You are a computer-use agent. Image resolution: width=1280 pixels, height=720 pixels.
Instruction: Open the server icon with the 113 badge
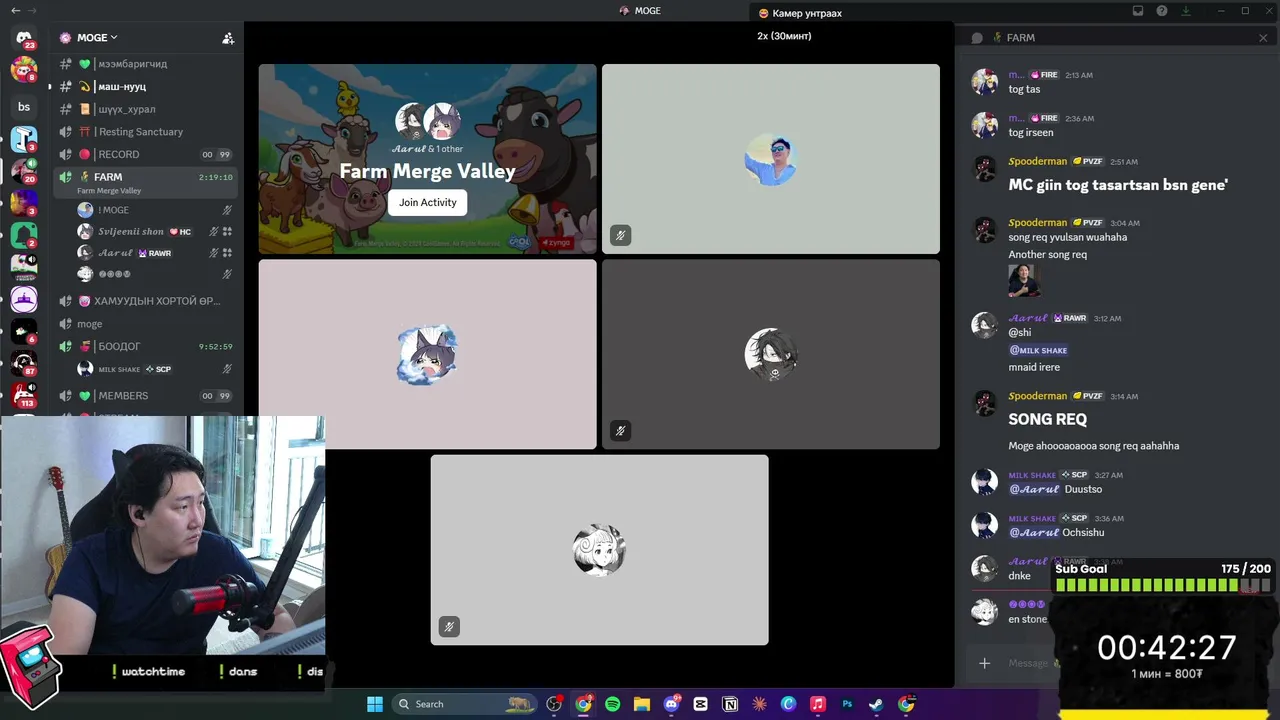(24, 396)
